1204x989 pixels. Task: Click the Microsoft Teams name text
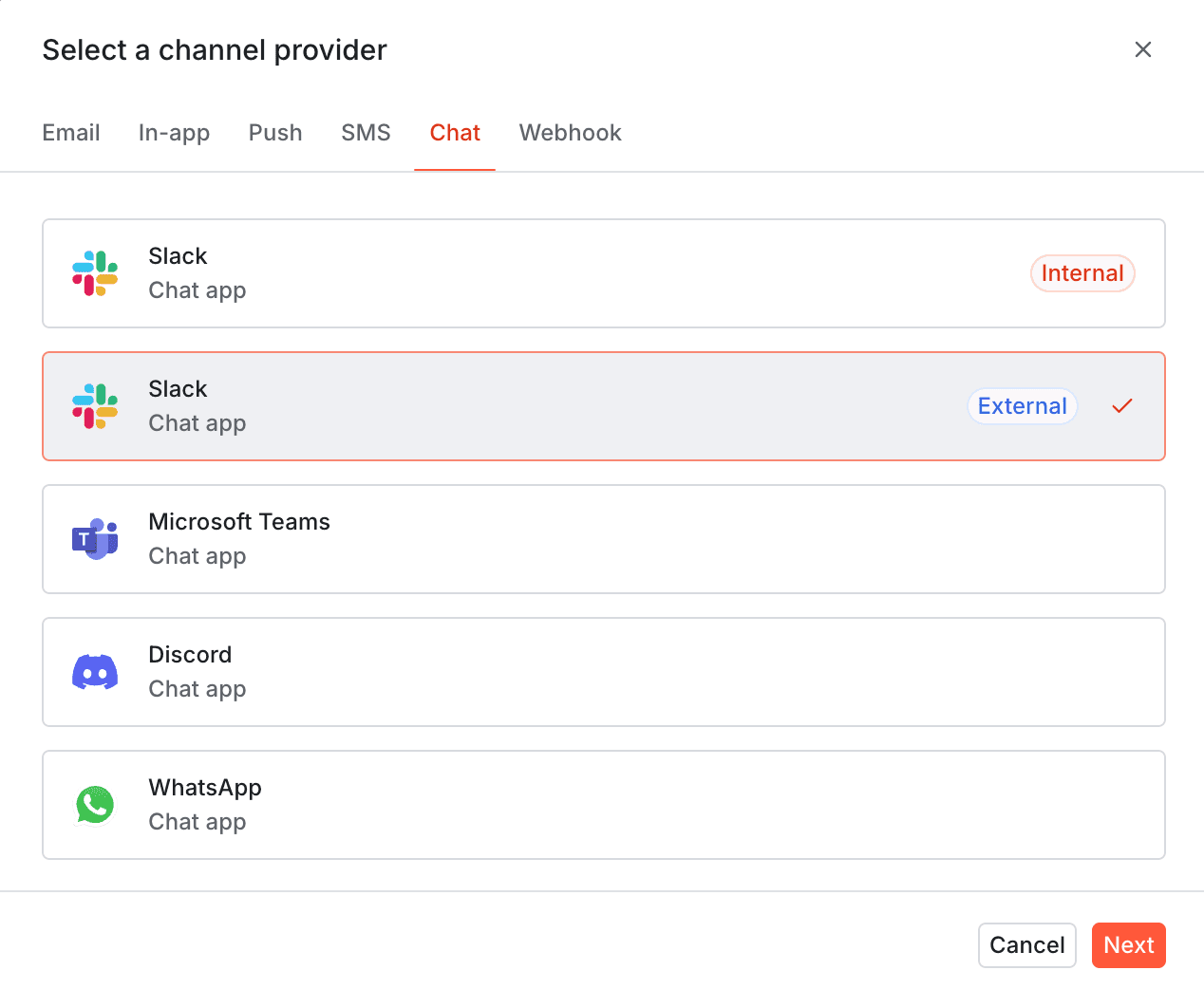239,522
